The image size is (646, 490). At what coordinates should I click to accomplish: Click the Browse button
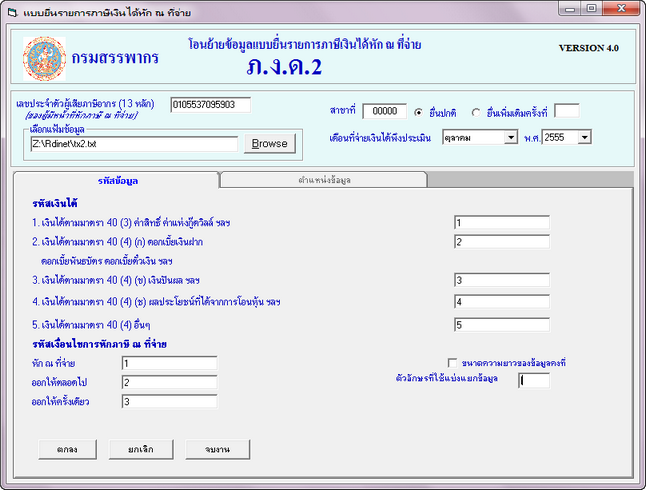click(270, 143)
